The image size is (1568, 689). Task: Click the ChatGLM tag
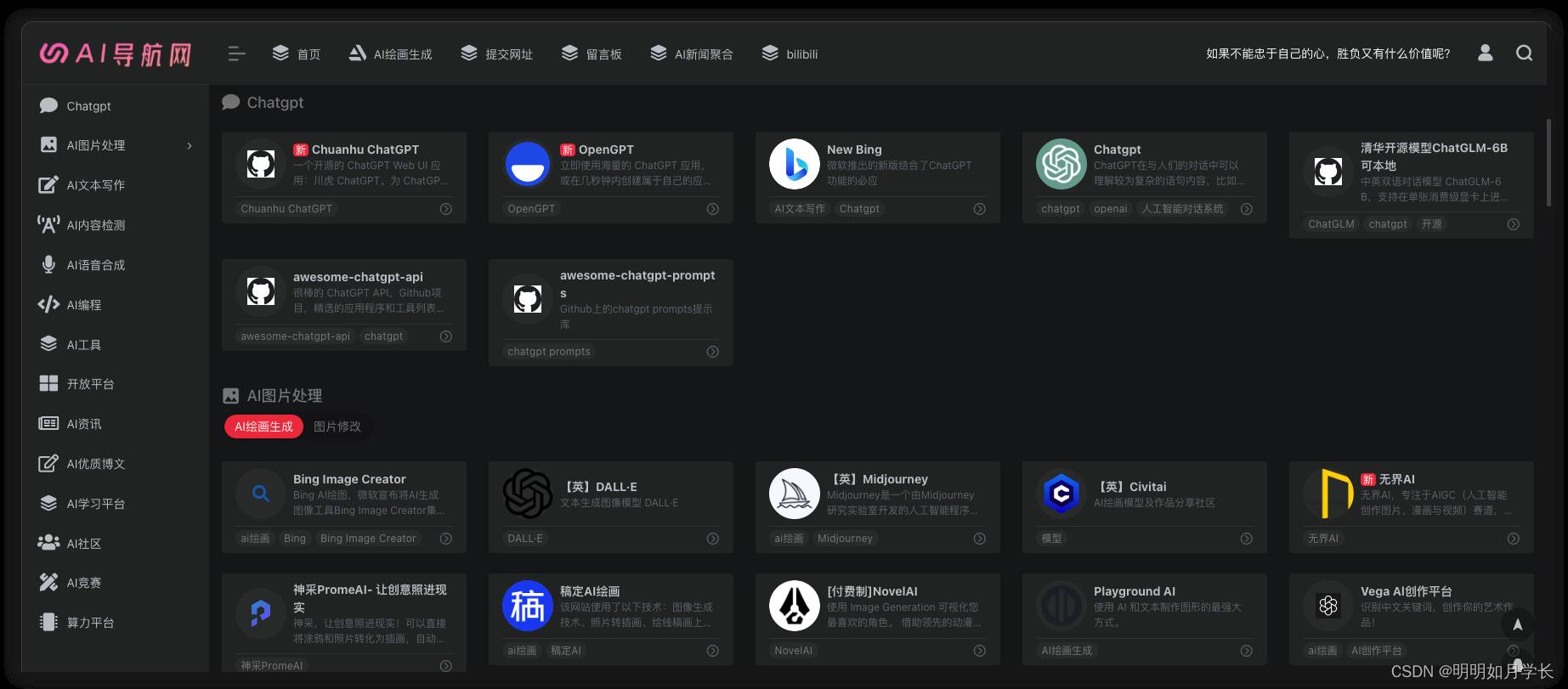1331,224
